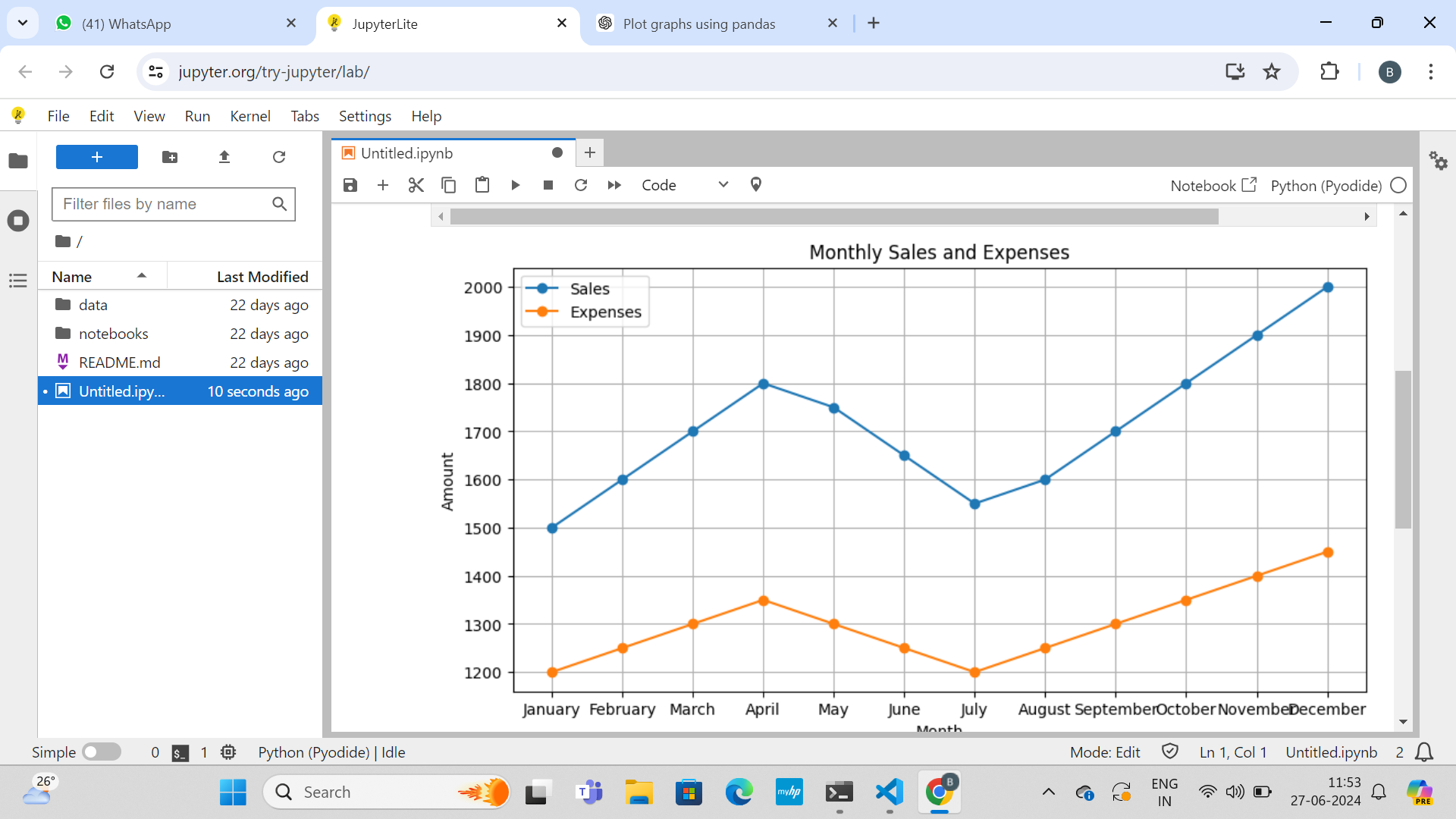Expand the browser tab search dropdown
Screen dimensions: 1456x819
(x=23, y=23)
